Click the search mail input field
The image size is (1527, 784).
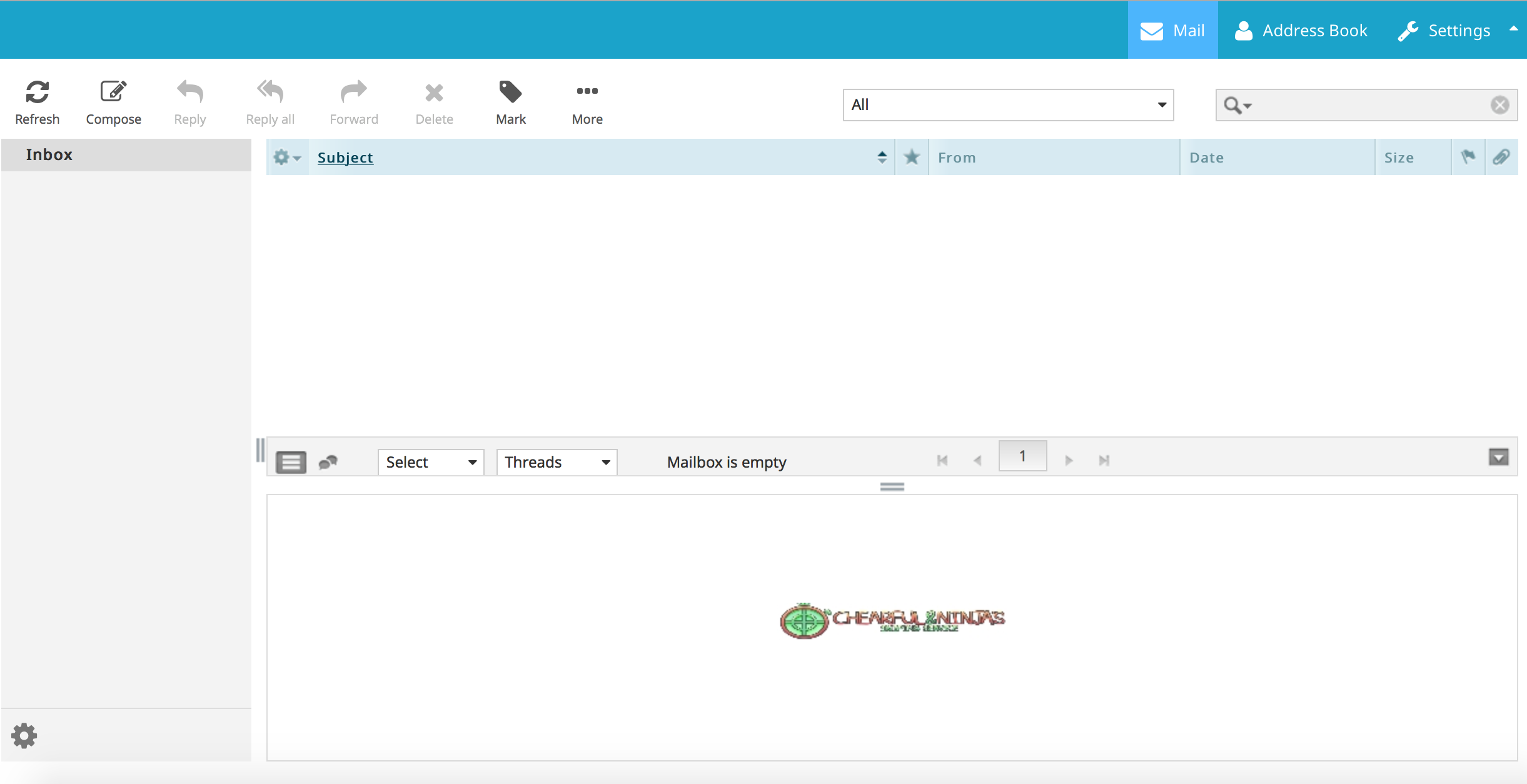1369,105
